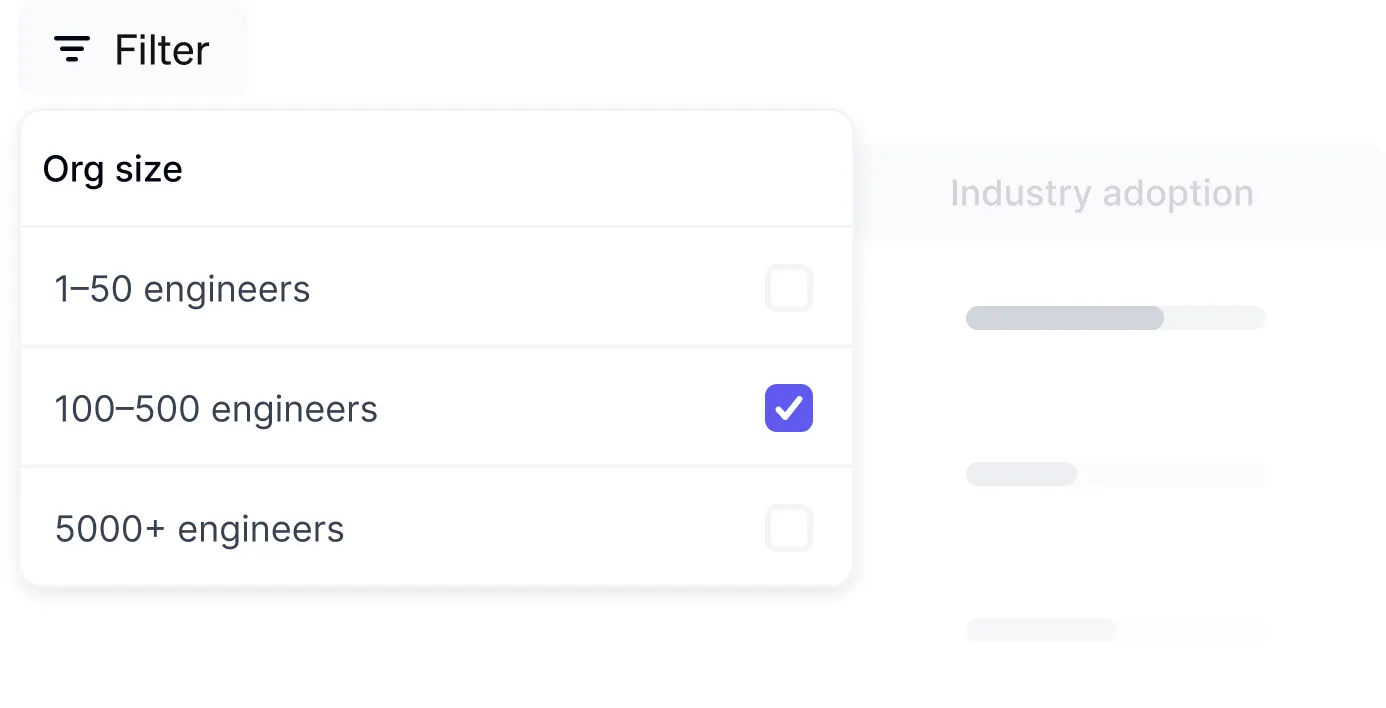Screen dimensions: 1386x708
Task: Check the 1–50 engineers checkbox
Action: [x=789, y=289]
